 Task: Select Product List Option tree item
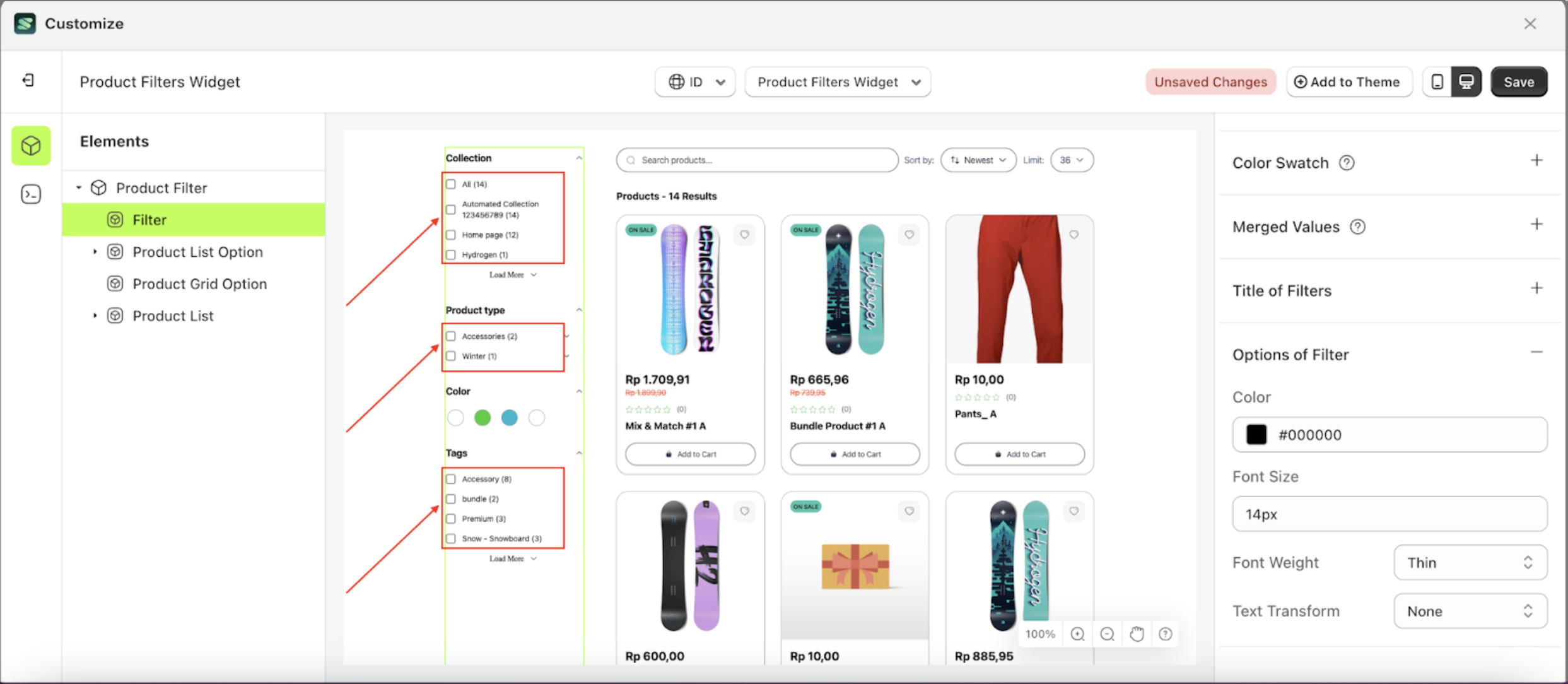tap(197, 252)
